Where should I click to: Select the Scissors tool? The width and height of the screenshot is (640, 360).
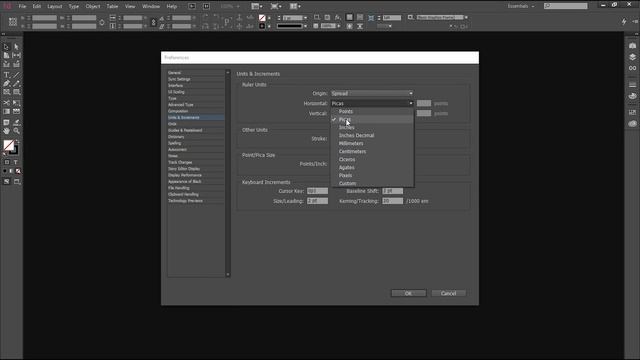coord(7,103)
